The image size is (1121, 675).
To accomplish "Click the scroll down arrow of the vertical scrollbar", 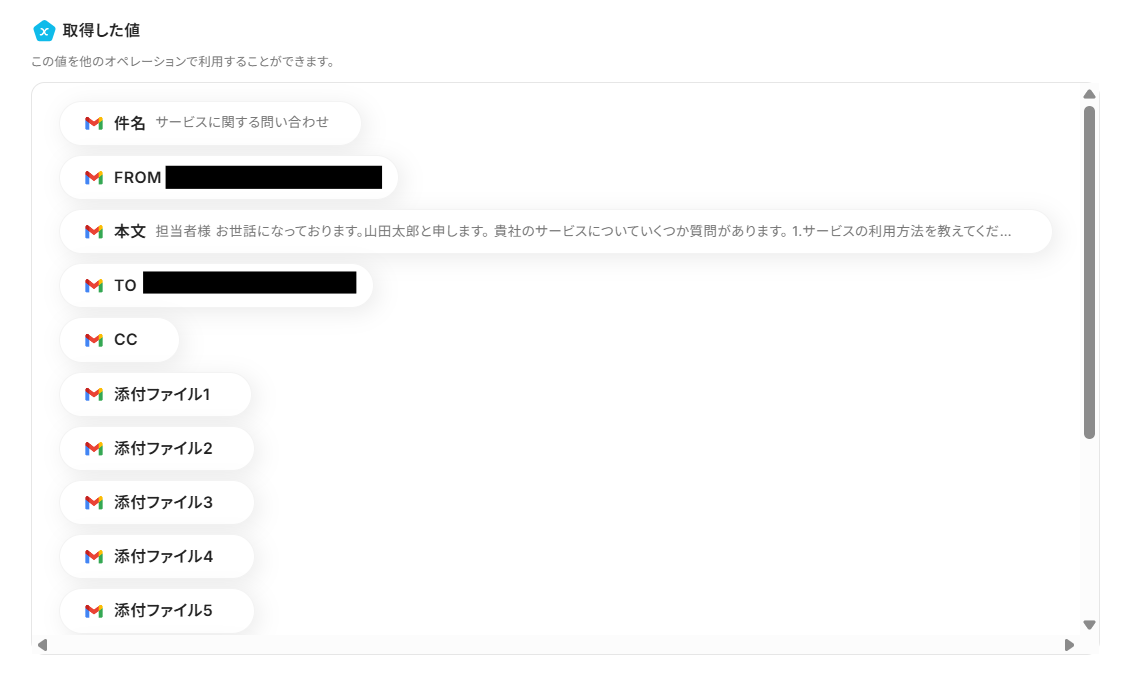I will click(x=1089, y=625).
